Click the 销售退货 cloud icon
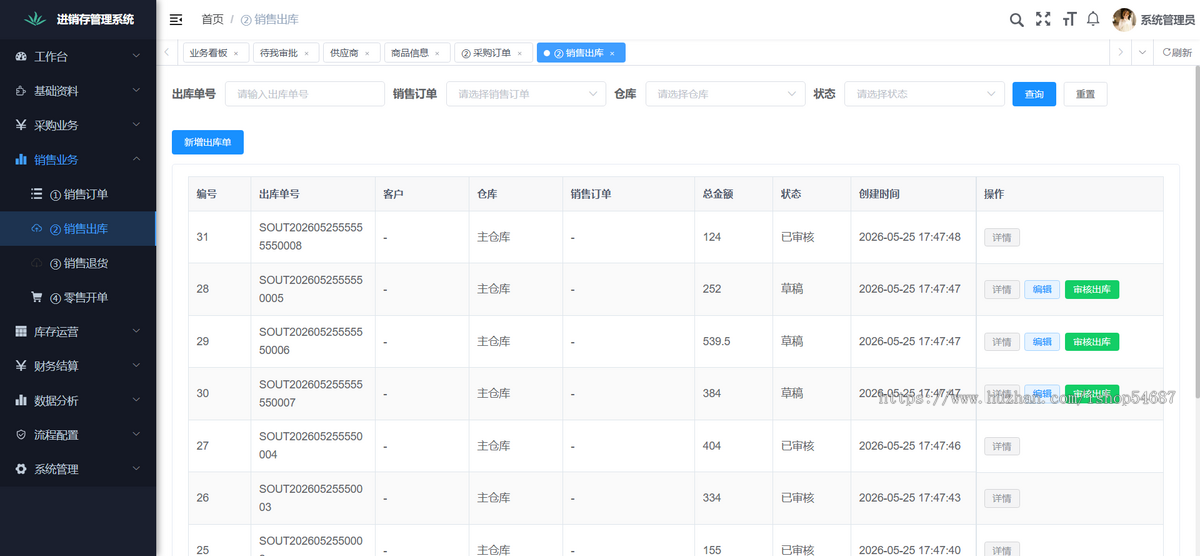 pos(37,263)
